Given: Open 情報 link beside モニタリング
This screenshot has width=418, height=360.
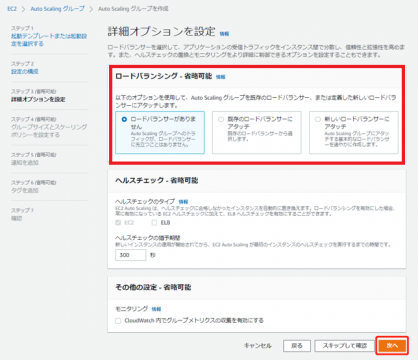Looking at the screenshot, I should pyautogui.click(x=156, y=309).
